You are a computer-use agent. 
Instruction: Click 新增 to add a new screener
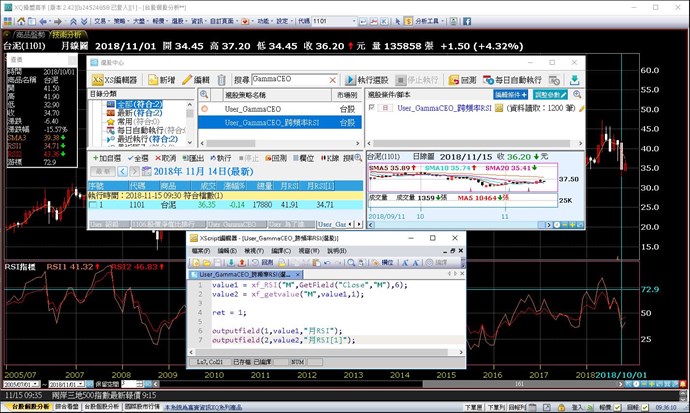tap(162, 79)
